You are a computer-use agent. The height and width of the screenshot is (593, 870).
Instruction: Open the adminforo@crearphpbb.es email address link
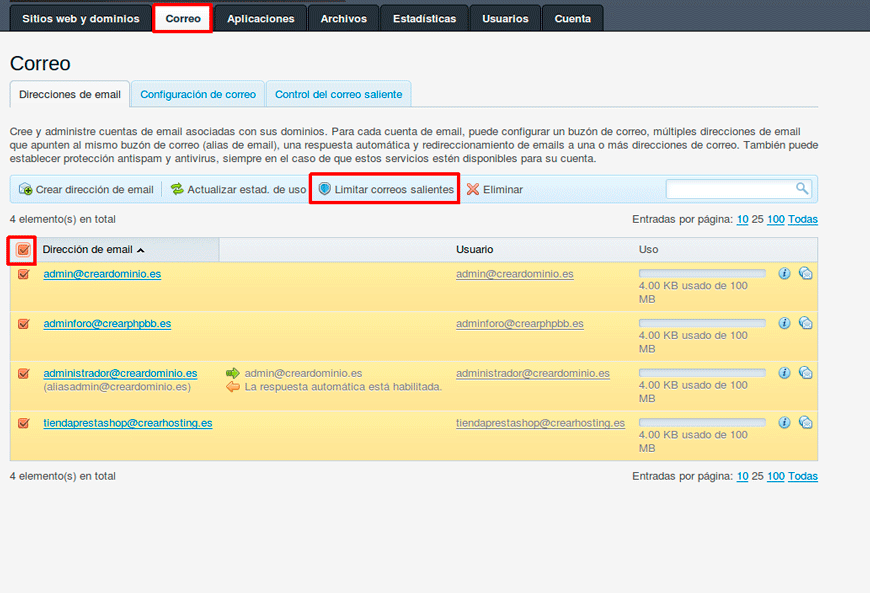pyautogui.click(x=107, y=323)
